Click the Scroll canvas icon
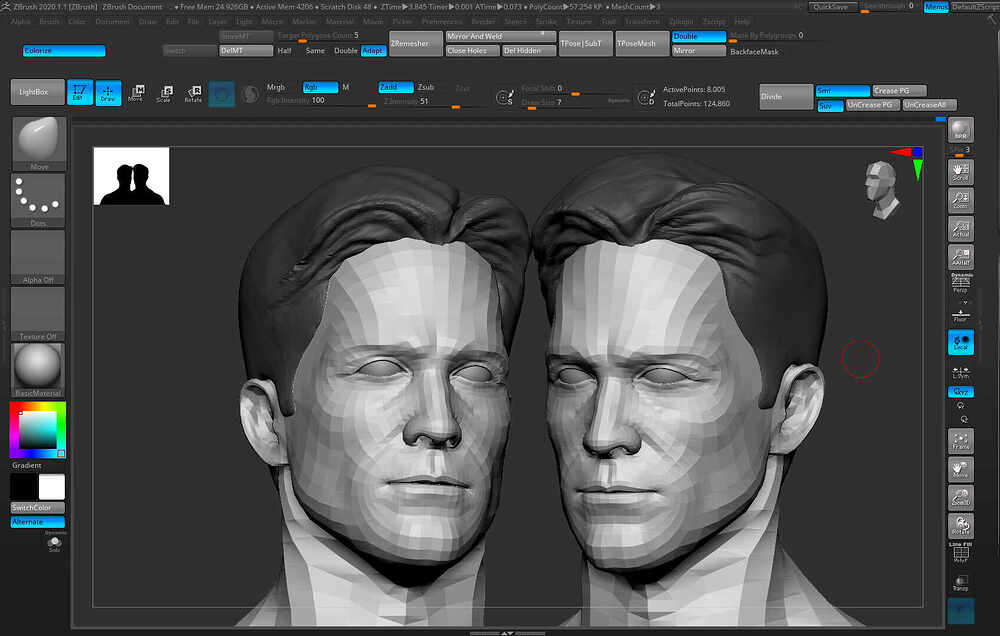Viewport: 1000px width, 636px height. (960, 172)
